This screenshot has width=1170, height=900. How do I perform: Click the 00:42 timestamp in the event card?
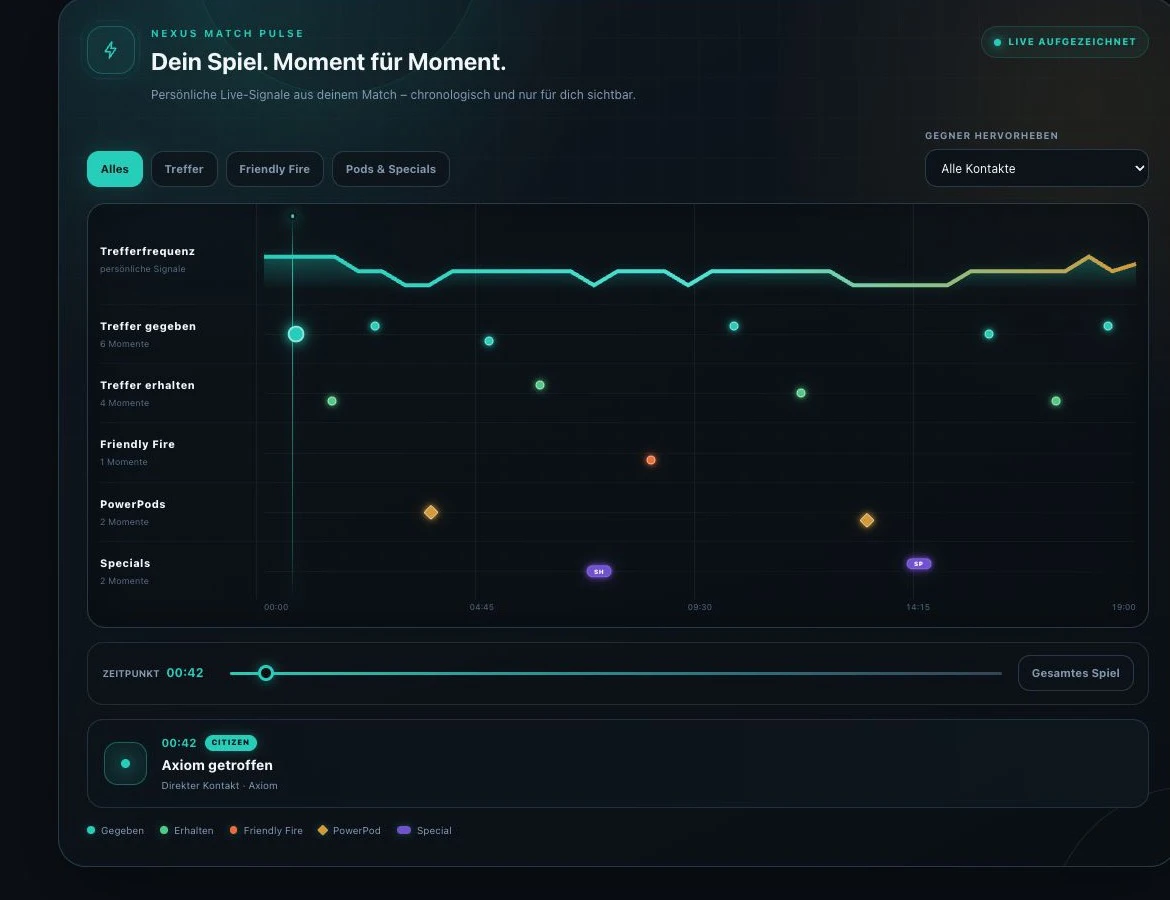(179, 743)
